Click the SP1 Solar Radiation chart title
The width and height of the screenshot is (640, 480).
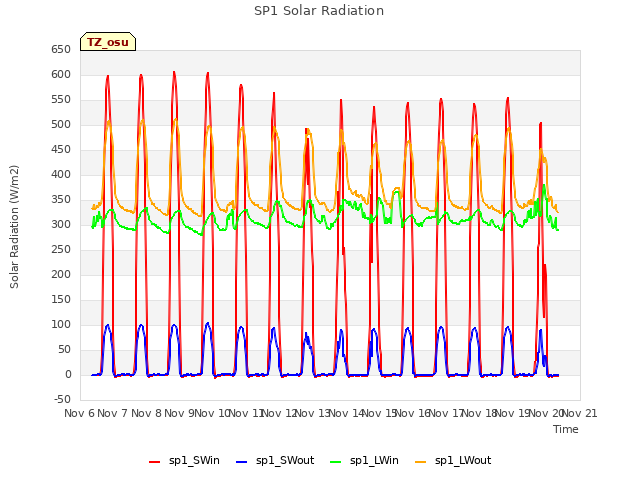coord(319,11)
